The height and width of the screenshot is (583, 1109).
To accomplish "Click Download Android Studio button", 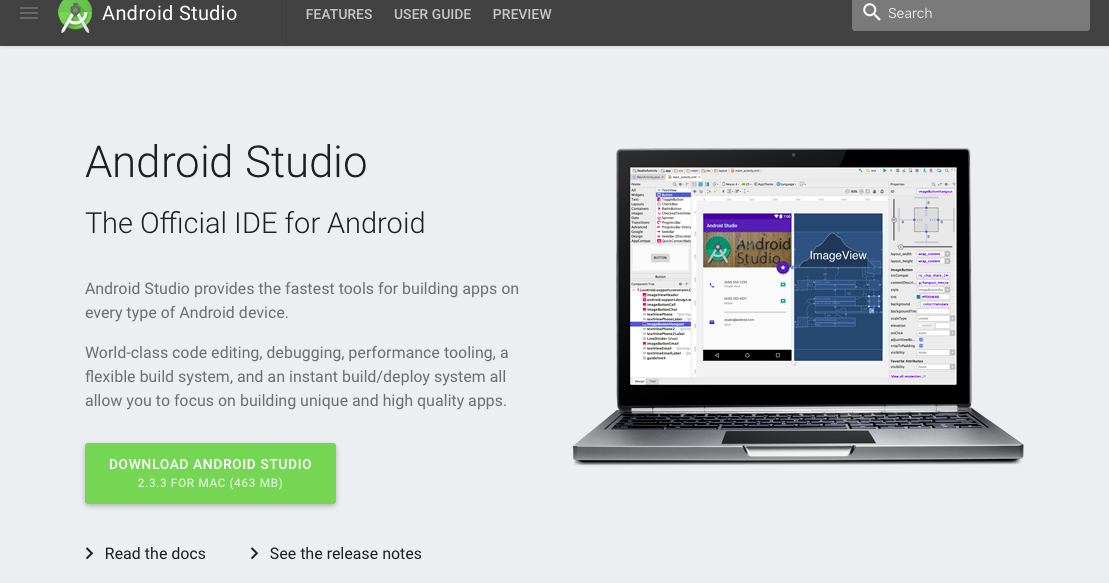I will (211, 473).
